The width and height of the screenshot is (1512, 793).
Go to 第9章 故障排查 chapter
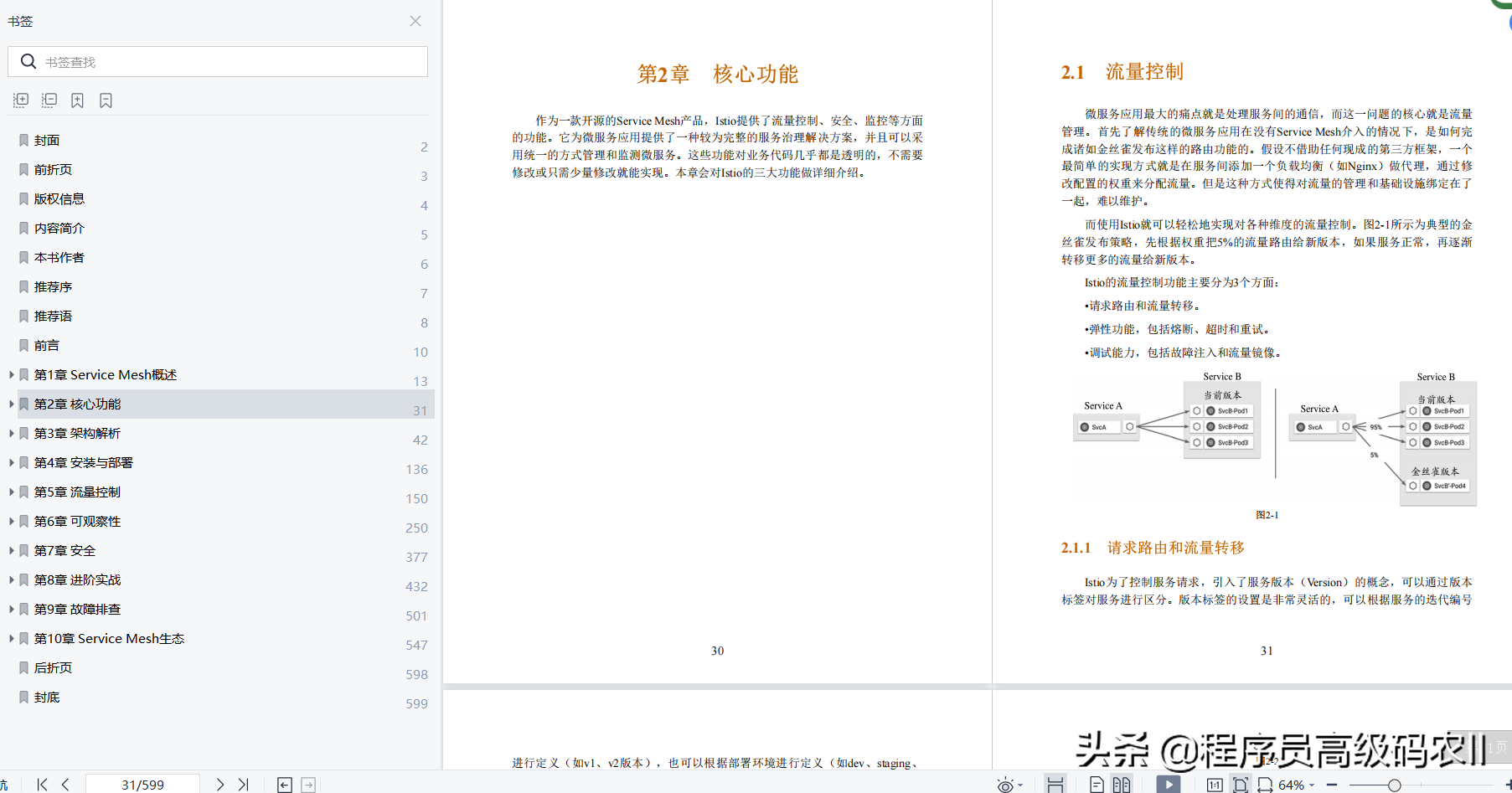tap(77, 609)
